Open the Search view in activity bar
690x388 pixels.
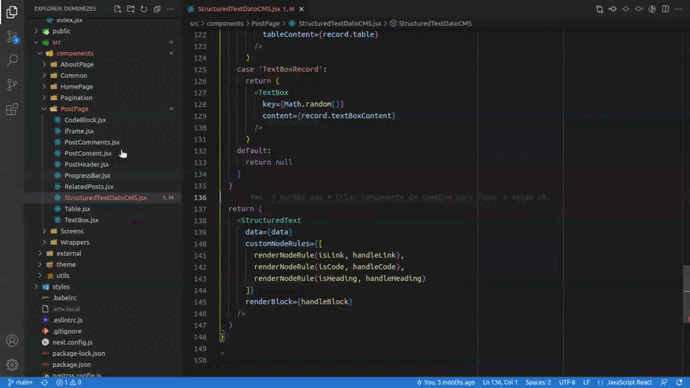click(12, 60)
